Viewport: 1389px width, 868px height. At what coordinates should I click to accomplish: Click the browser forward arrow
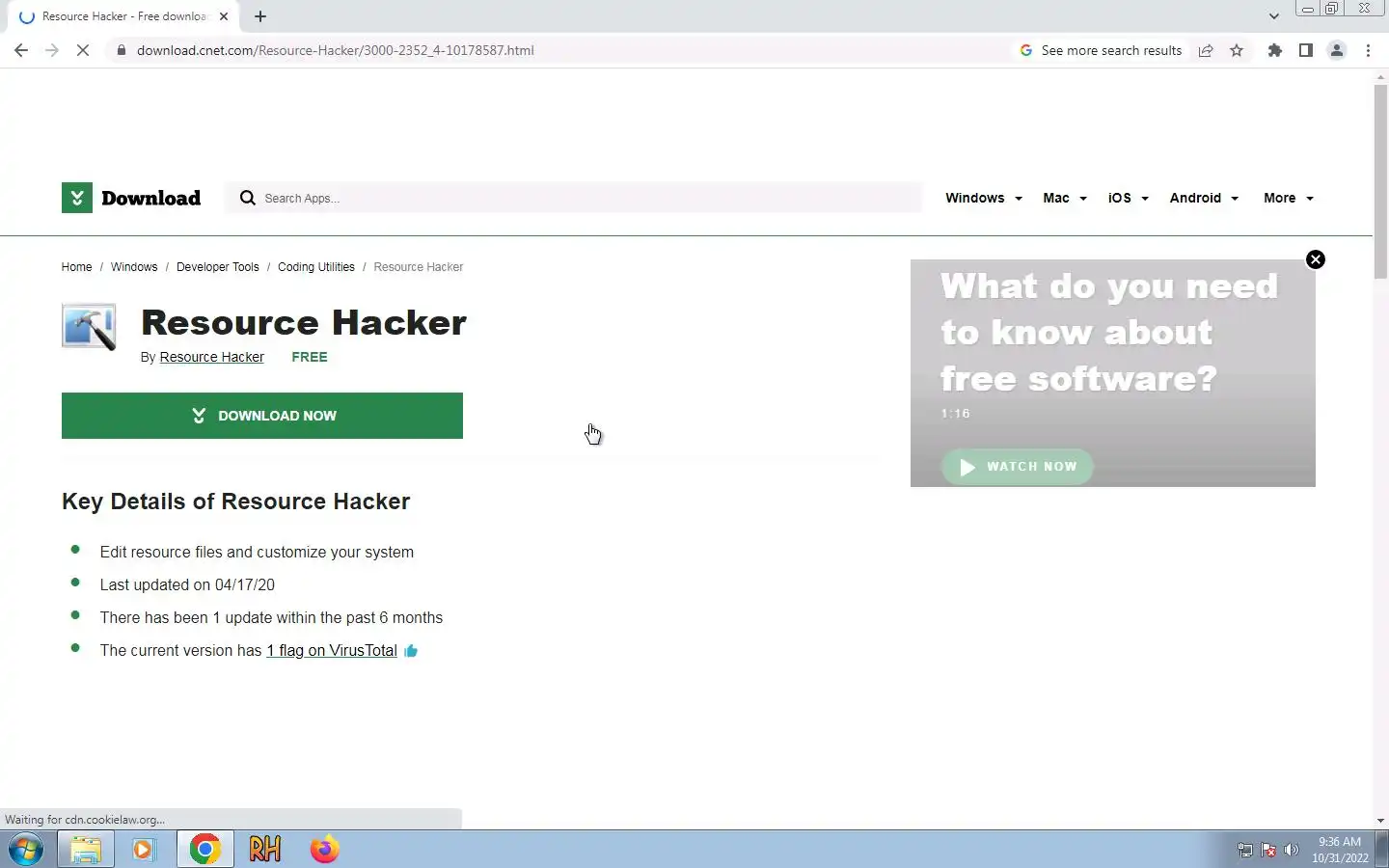tap(52, 50)
